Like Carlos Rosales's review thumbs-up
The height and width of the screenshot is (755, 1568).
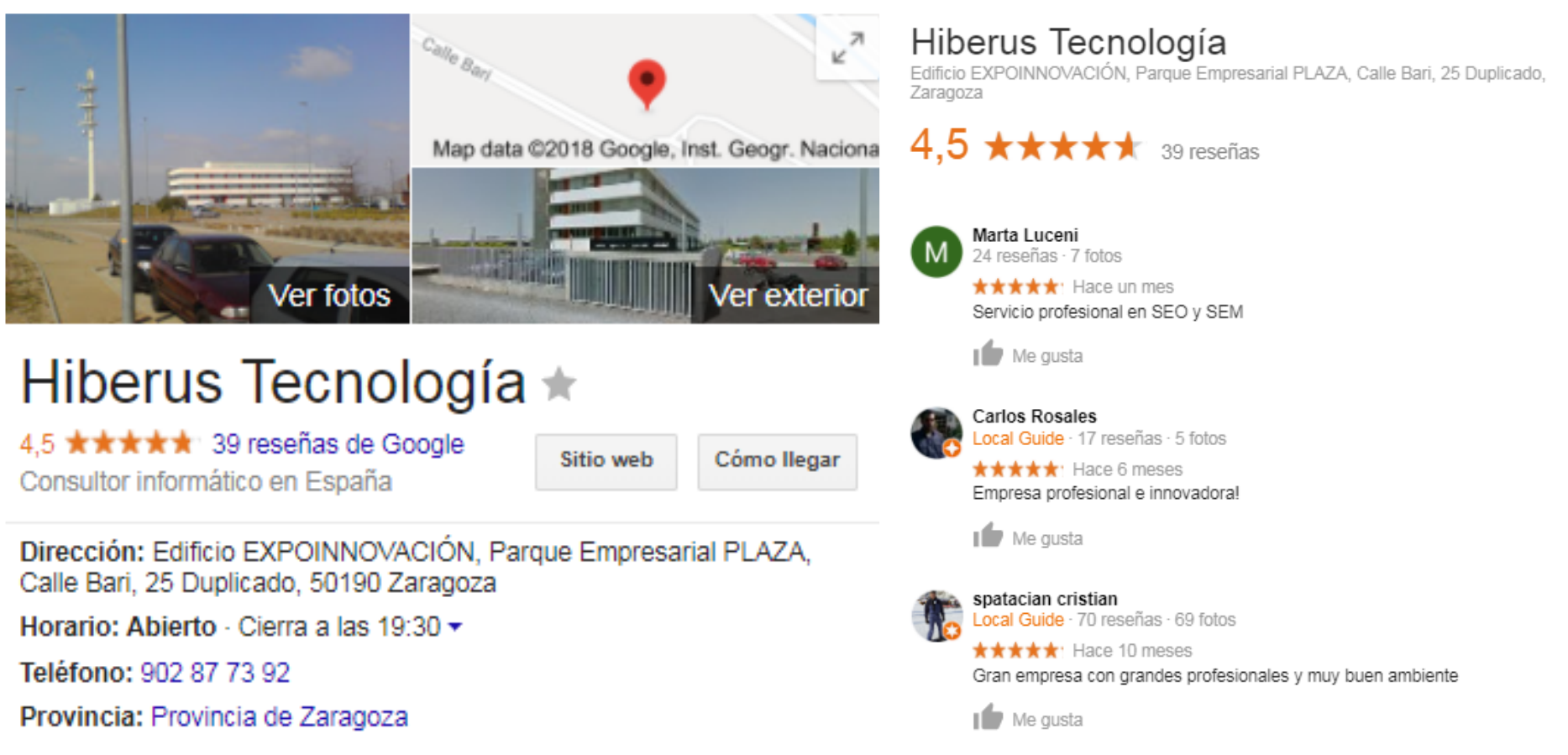[989, 536]
